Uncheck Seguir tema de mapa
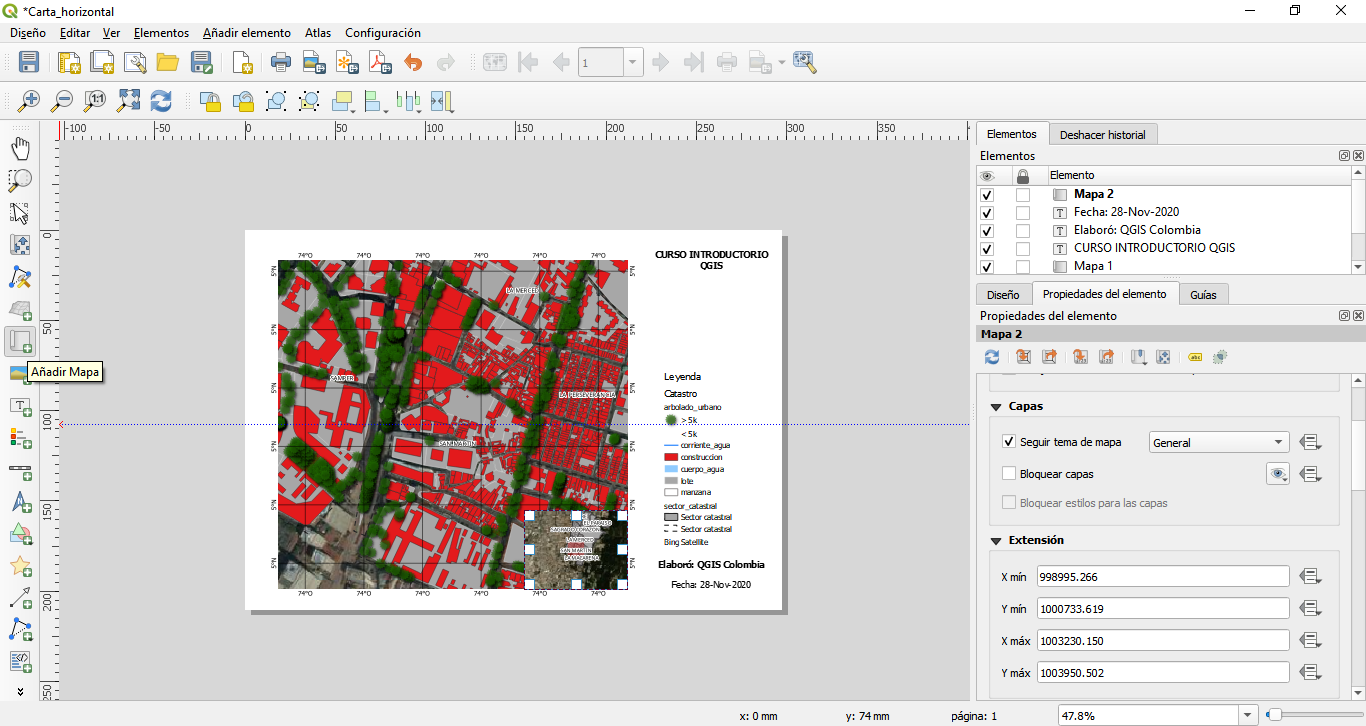The height and width of the screenshot is (726, 1366). click(1009, 442)
